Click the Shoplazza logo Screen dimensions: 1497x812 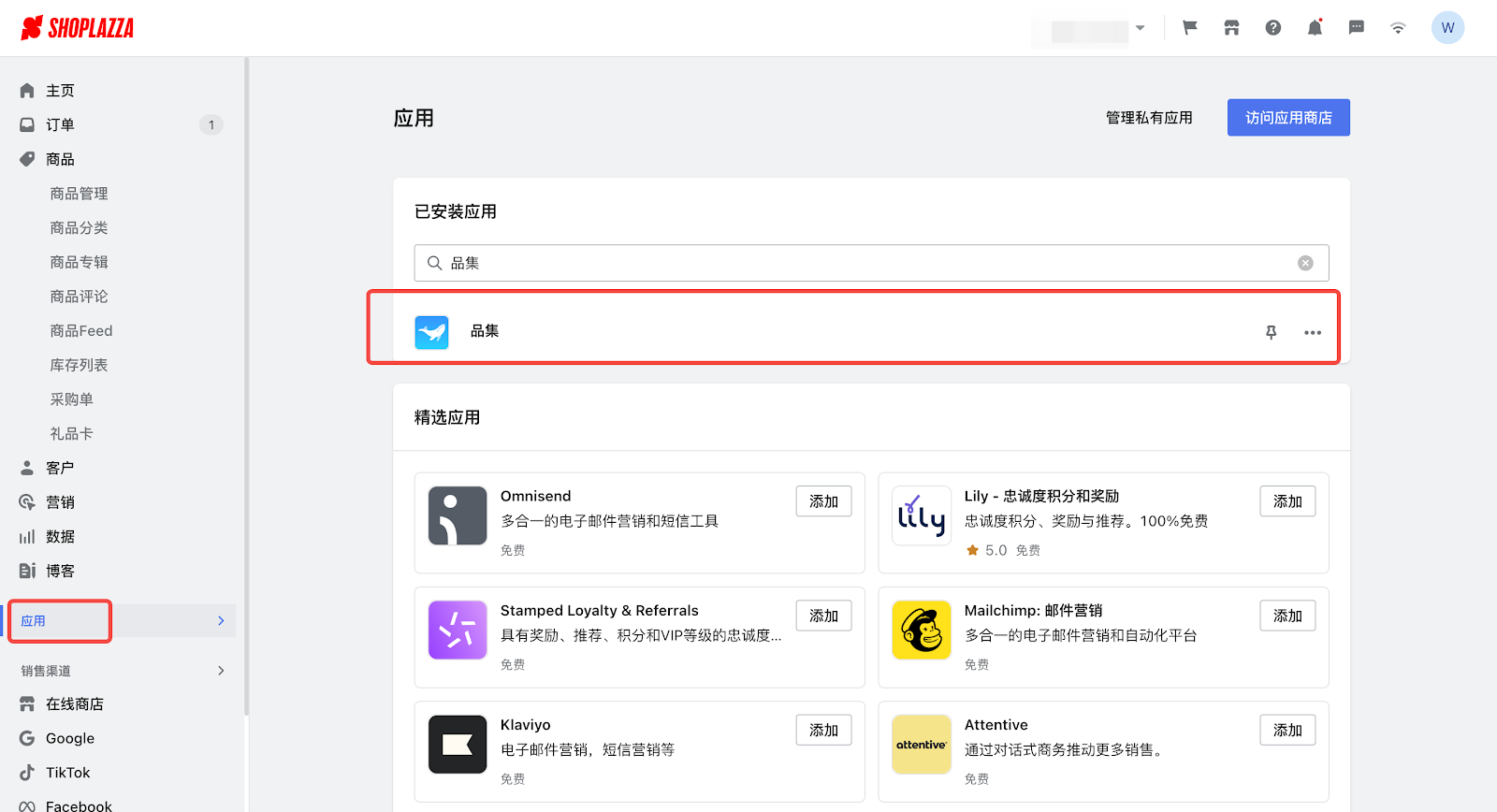(x=77, y=28)
